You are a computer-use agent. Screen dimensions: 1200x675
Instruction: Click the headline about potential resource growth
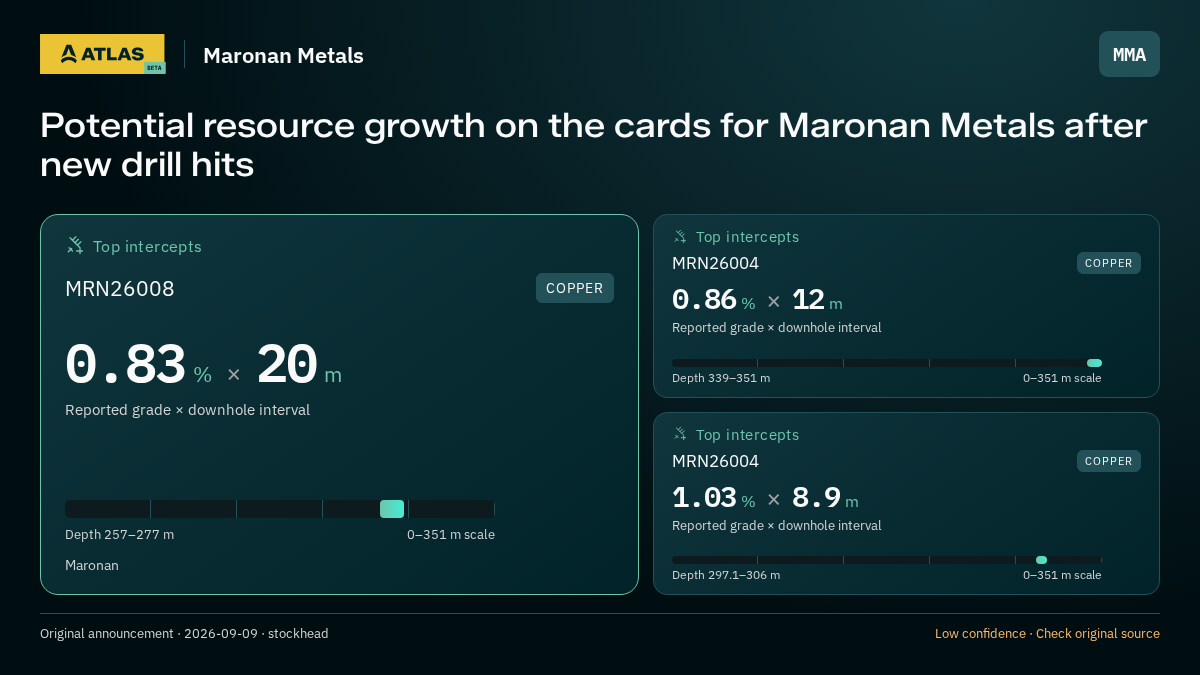pyautogui.click(x=593, y=144)
